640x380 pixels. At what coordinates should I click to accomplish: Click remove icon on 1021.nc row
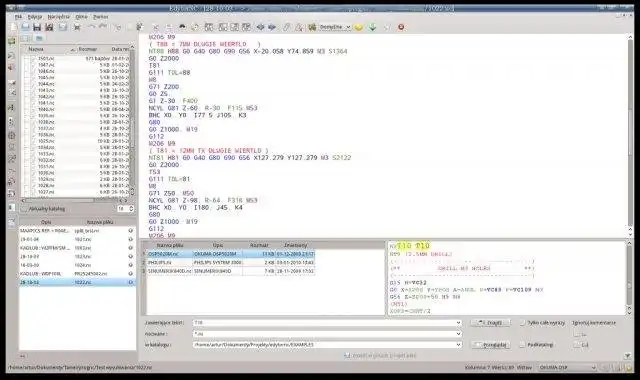[x=131, y=239]
